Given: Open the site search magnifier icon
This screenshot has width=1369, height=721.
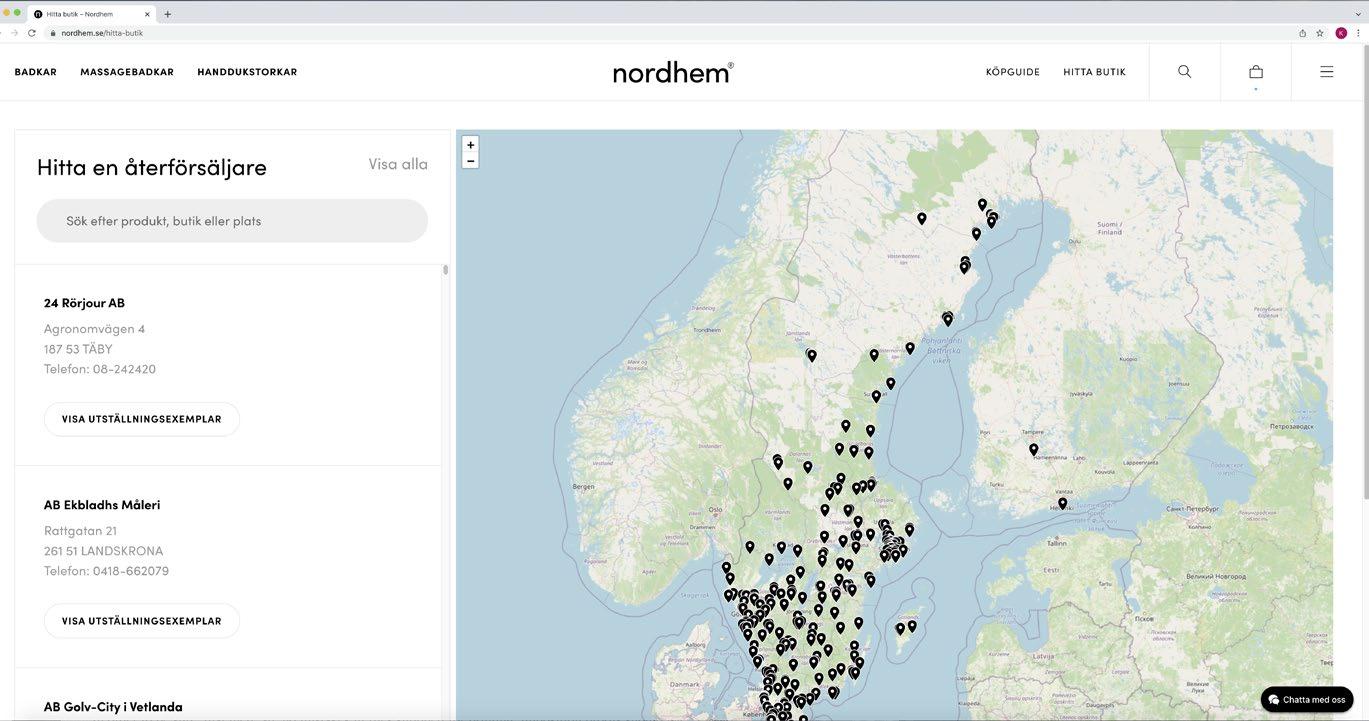Looking at the screenshot, I should tap(1184, 72).
